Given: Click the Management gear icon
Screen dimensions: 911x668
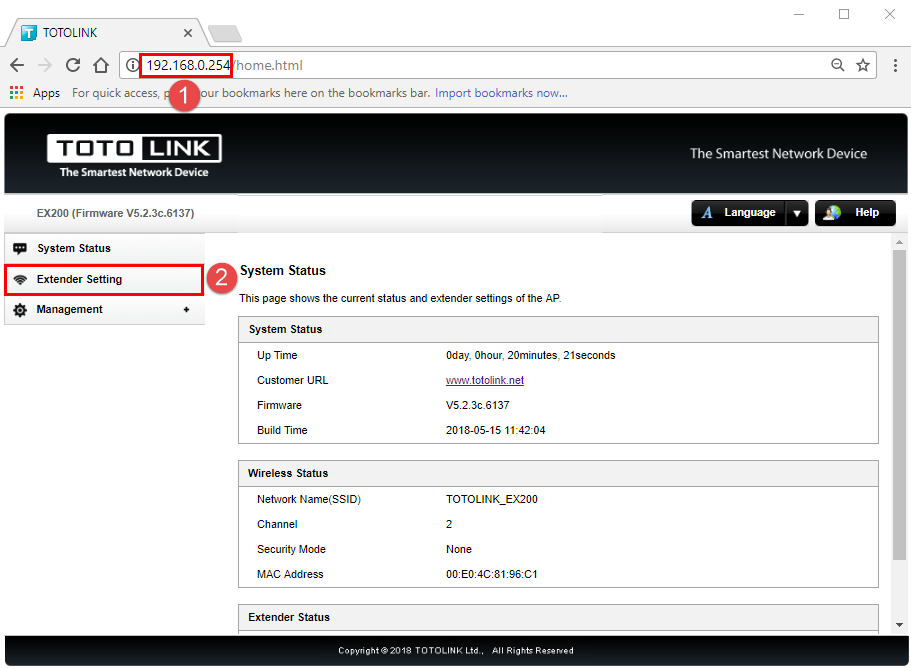Looking at the screenshot, I should (x=20, y=310).
